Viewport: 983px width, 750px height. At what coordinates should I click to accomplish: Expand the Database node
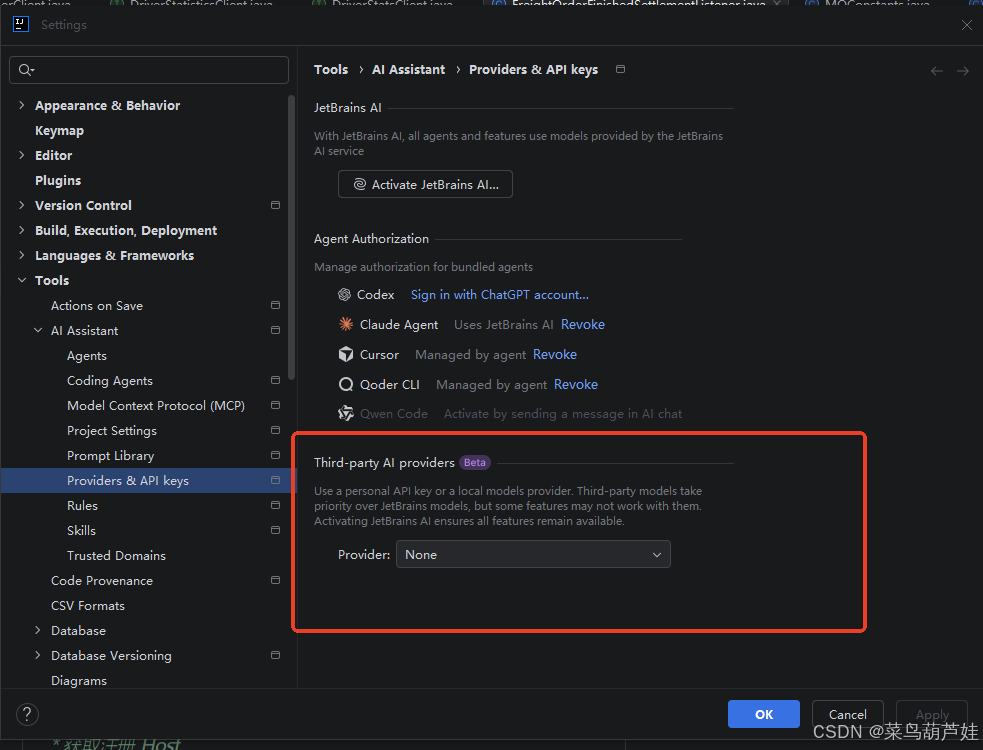[x=38, y=630]
